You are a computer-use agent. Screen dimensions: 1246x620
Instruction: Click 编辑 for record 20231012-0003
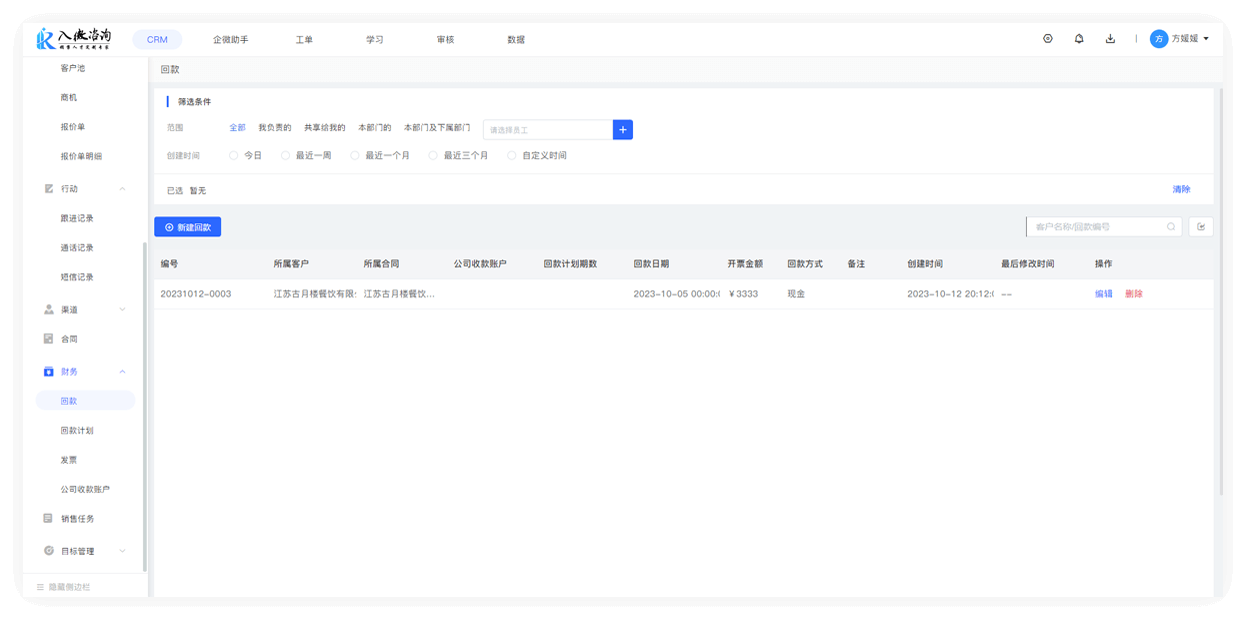[x=1104, y=294]
